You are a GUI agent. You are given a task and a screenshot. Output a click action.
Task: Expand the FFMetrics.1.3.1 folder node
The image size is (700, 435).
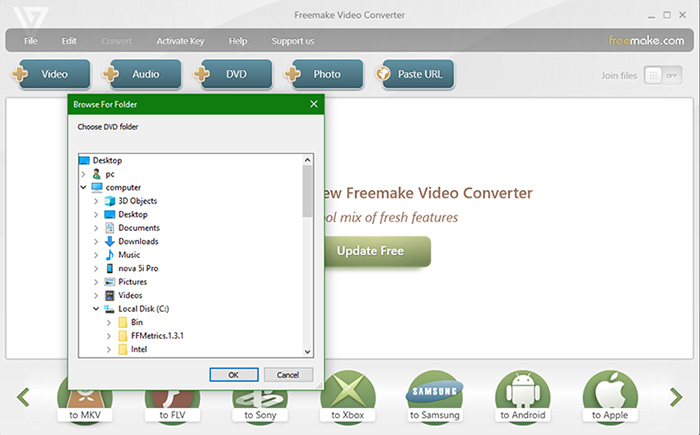click(x=108, y=336)
